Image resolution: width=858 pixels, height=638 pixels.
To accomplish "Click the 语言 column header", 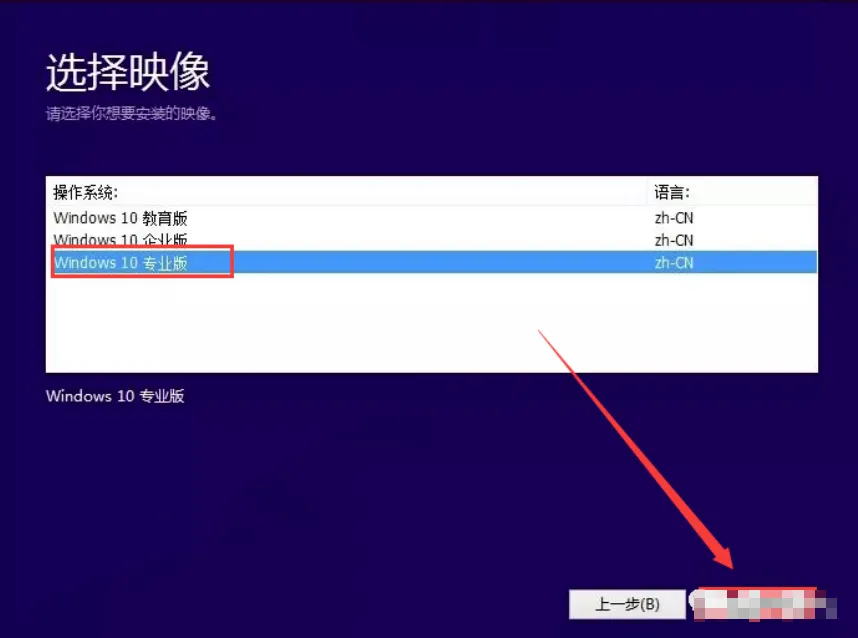I will (x=732, y=192).
